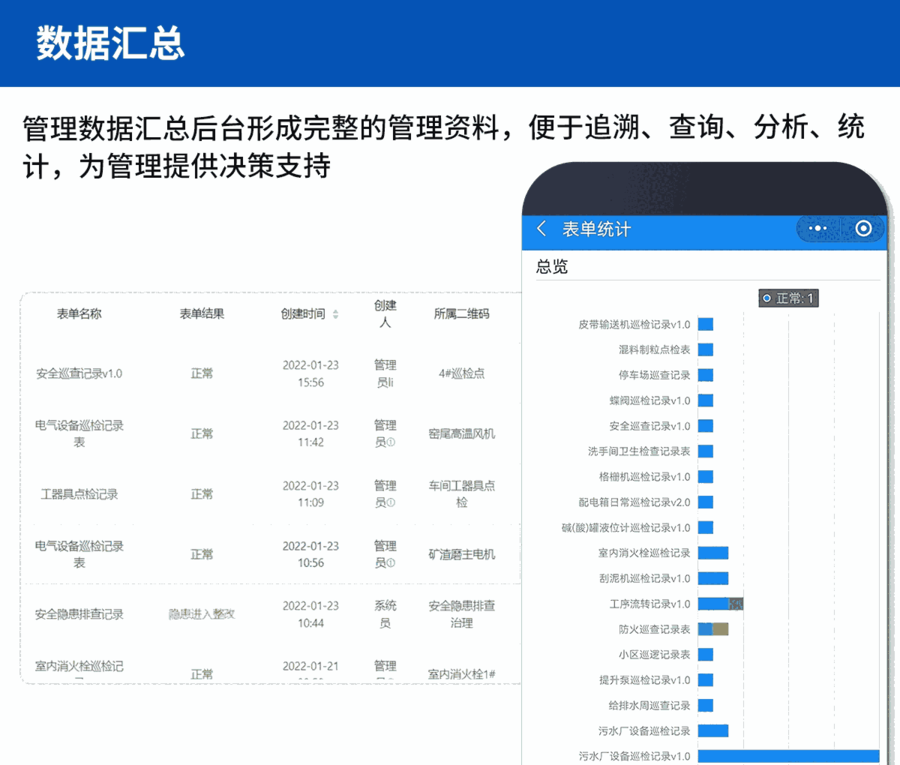Select the 总览 section heading
This screenshot has height=765, width=900.
[552, 266]
